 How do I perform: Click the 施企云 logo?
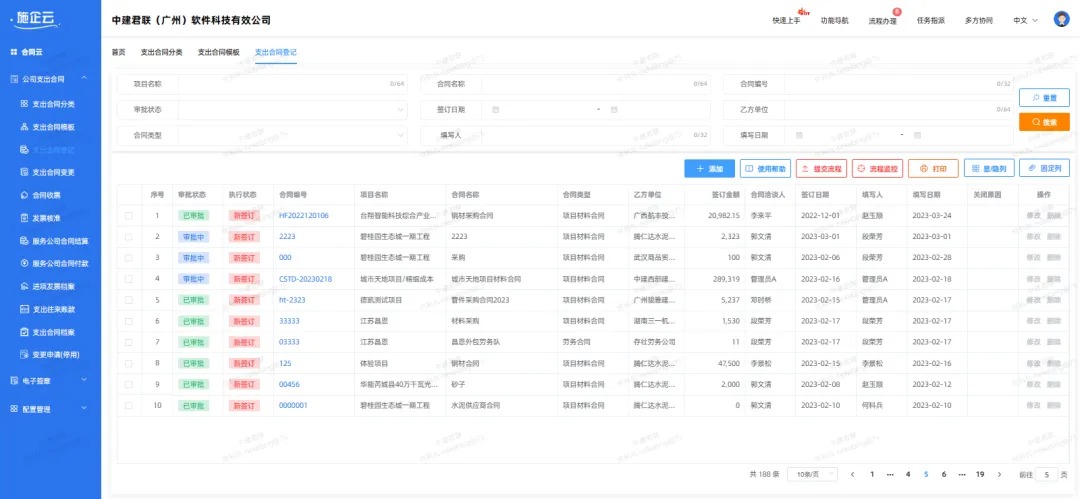click(x=37, y=18)
